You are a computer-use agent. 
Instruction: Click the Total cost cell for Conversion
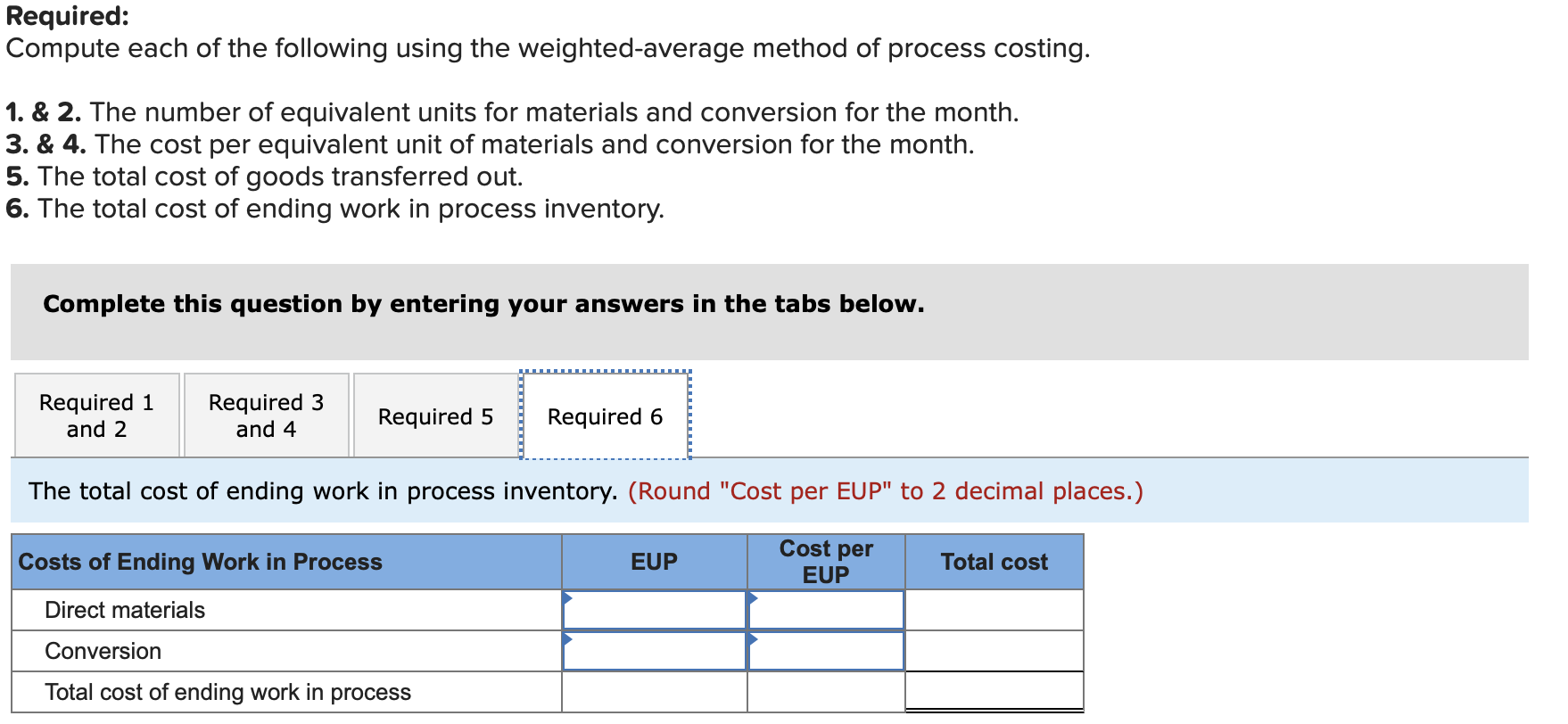tap(994, 651)
